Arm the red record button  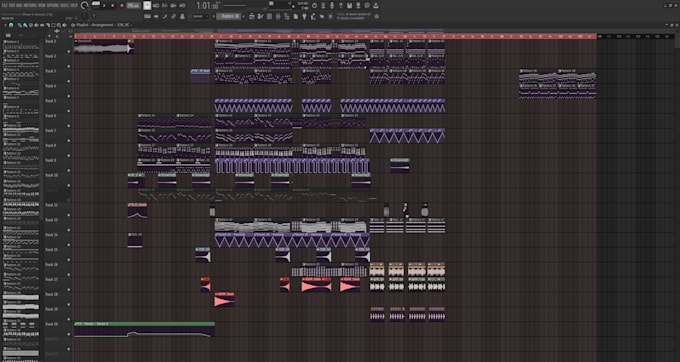(122, 5)
